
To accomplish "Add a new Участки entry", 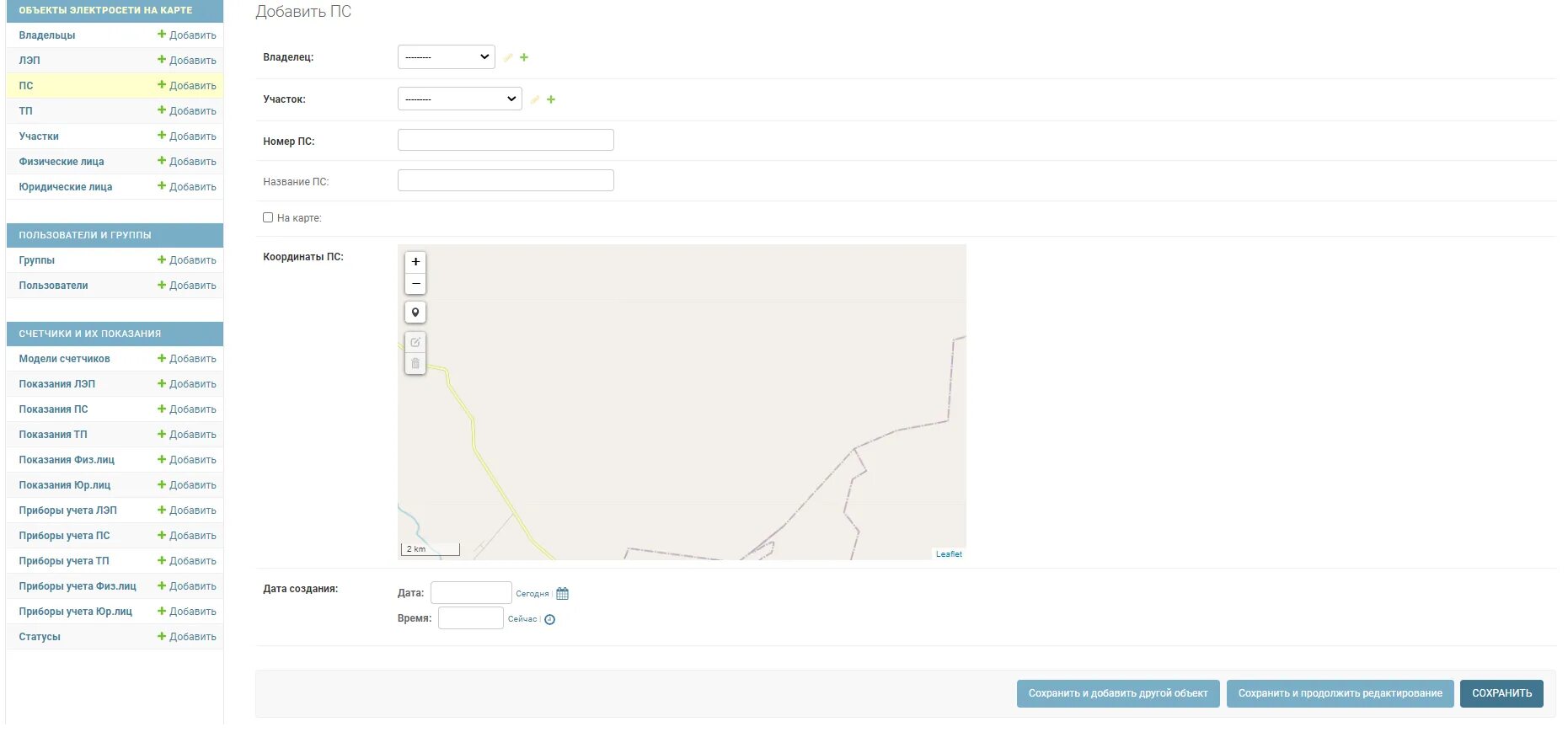I will point(187,136).
